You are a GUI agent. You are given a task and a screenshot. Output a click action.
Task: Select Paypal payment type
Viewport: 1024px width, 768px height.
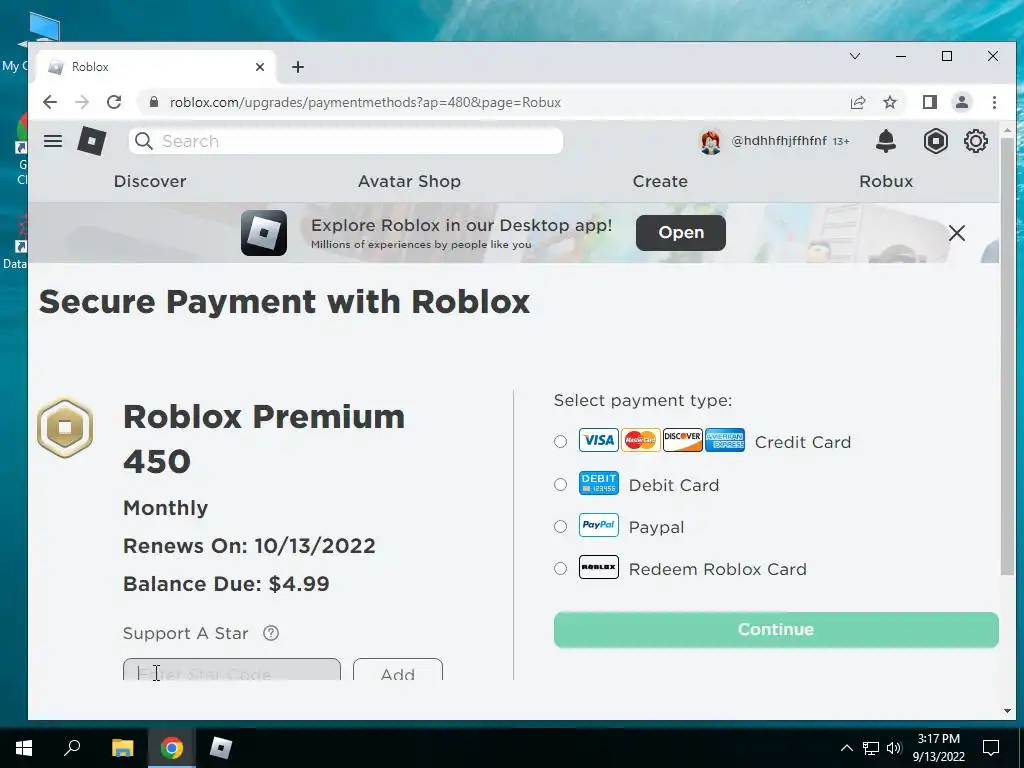click(560, 526)
